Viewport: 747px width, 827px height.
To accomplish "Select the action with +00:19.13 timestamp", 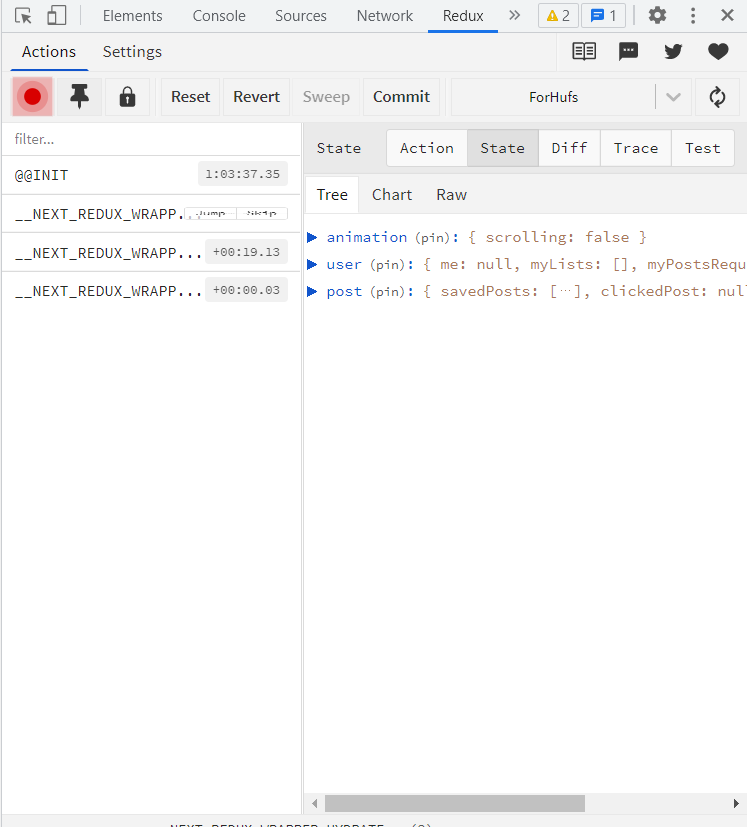I will (151, 252).
